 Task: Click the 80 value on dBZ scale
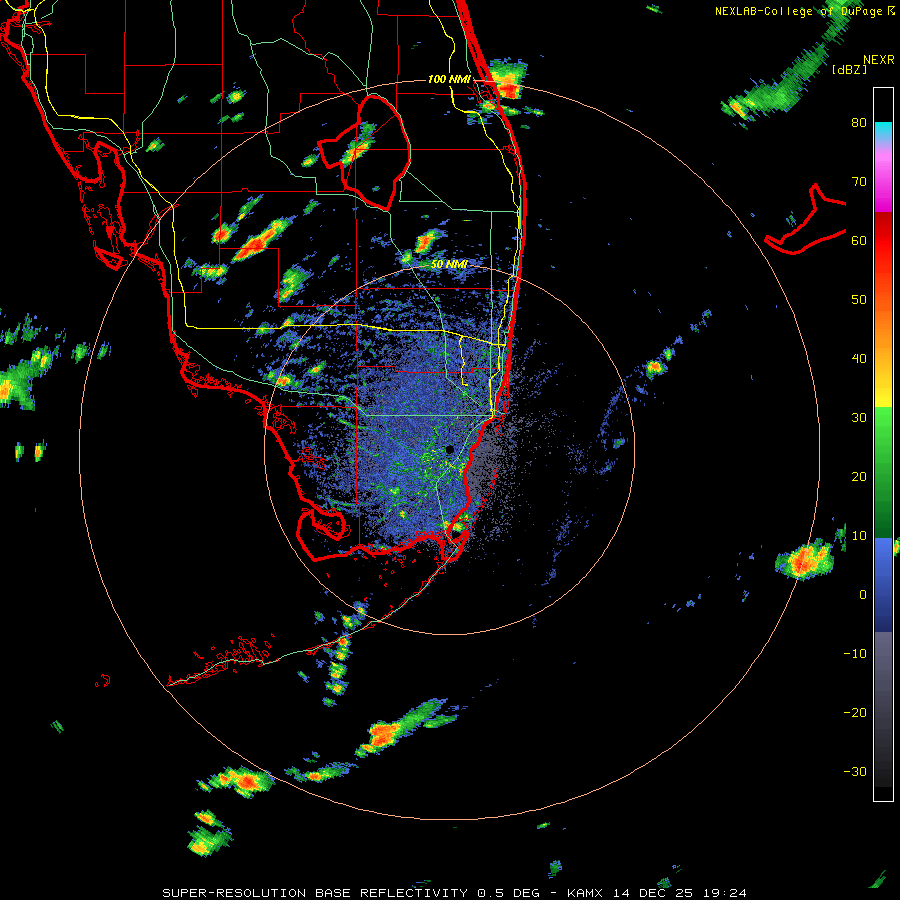[859, 123]
